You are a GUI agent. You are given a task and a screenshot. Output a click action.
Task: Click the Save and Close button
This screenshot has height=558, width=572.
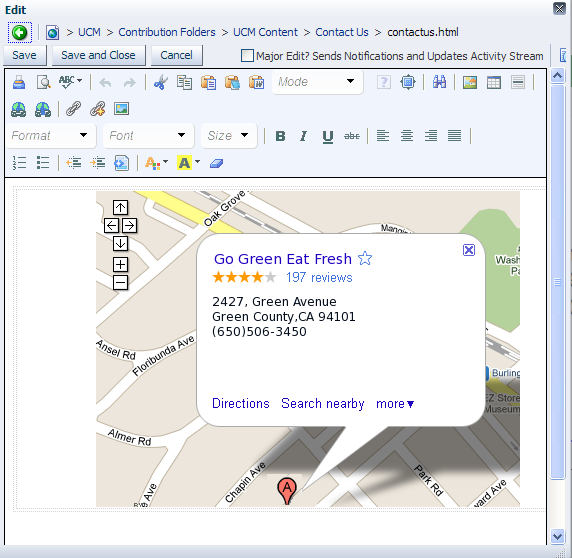pos(98,55)
